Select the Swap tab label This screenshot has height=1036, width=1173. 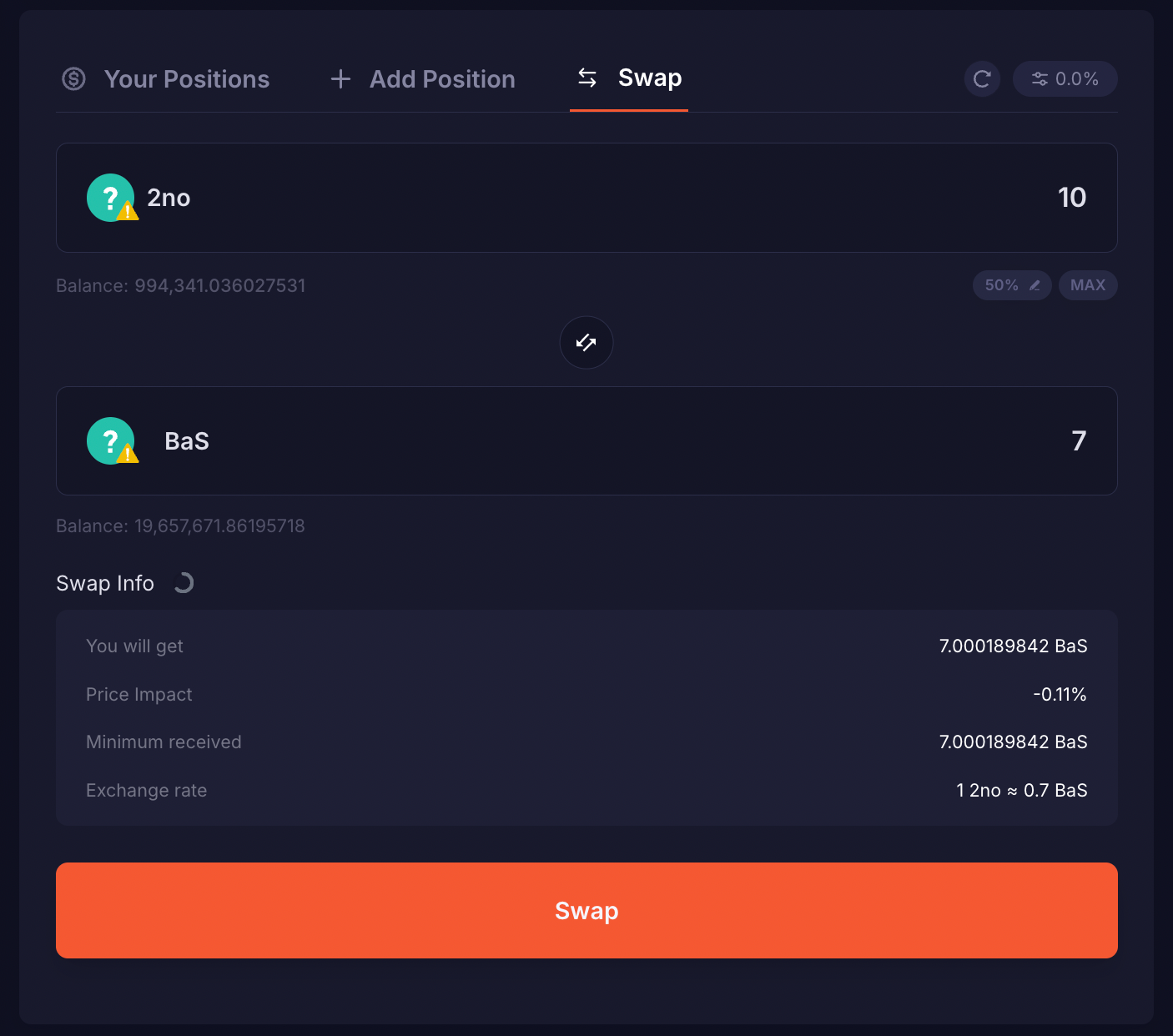click(650, 78)
